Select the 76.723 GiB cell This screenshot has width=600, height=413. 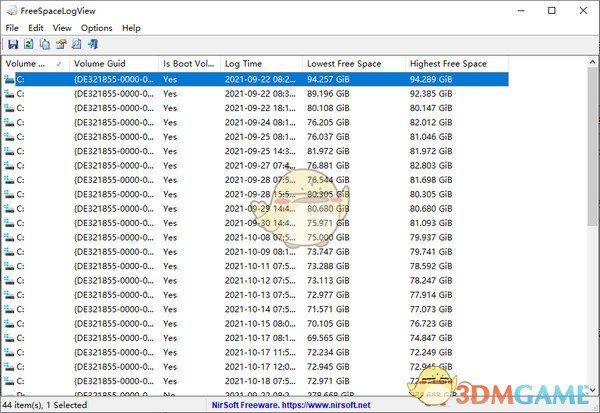431,324
